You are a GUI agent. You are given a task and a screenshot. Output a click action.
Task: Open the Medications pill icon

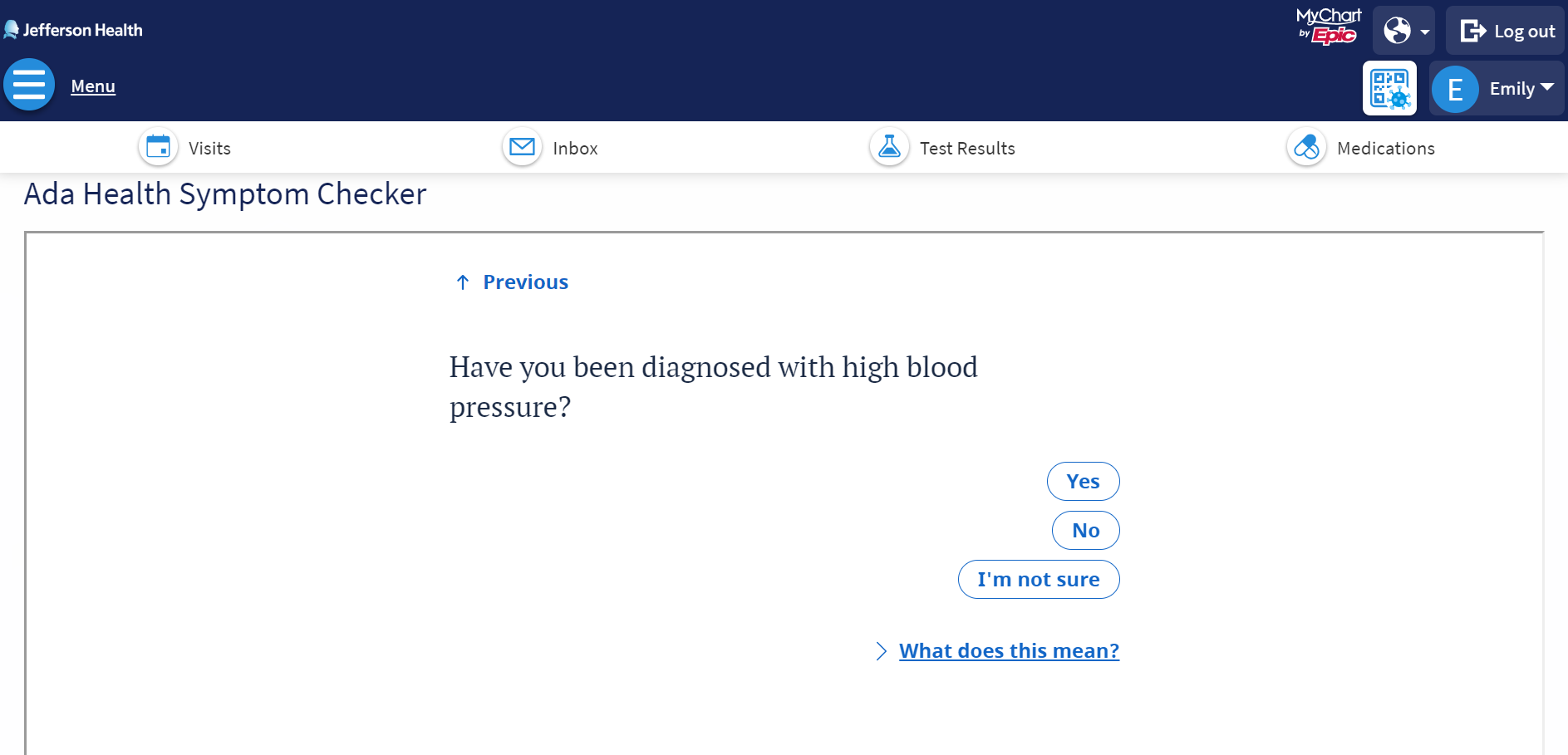[1305, 146]
